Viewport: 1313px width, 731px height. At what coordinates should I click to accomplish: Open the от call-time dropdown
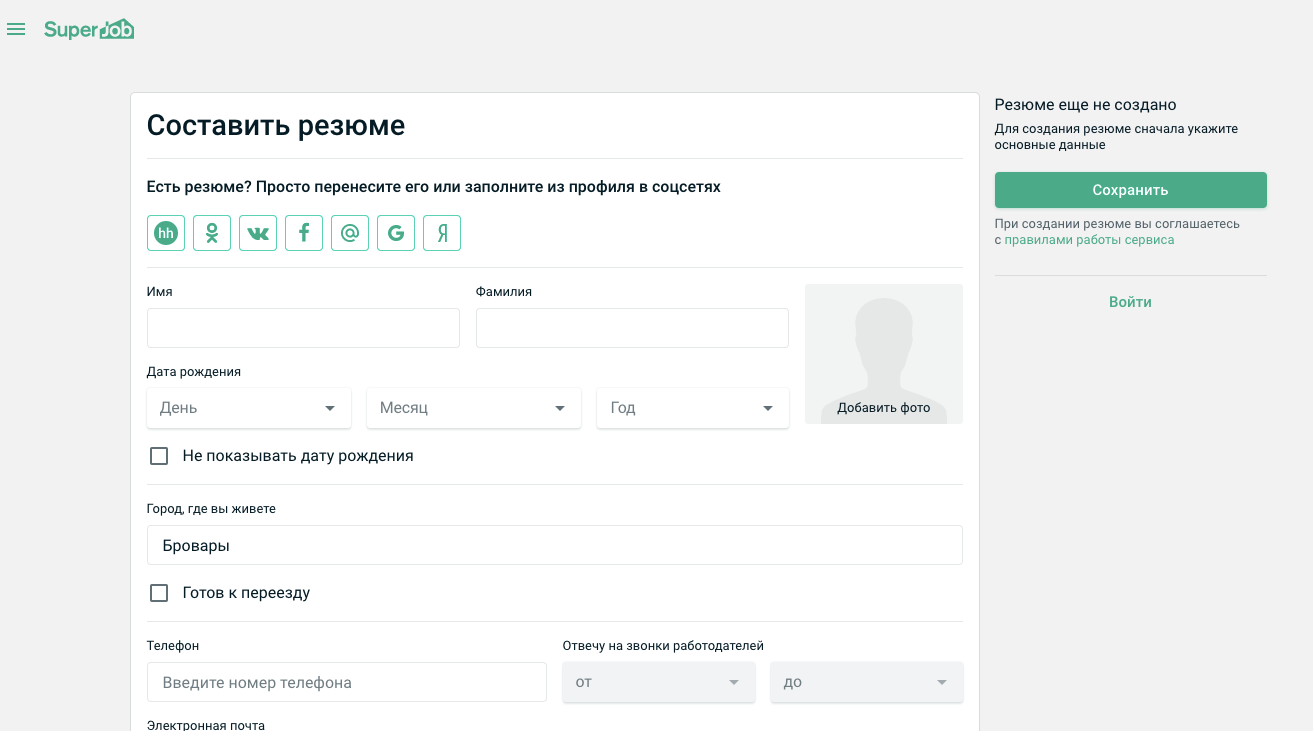point(659,682)
